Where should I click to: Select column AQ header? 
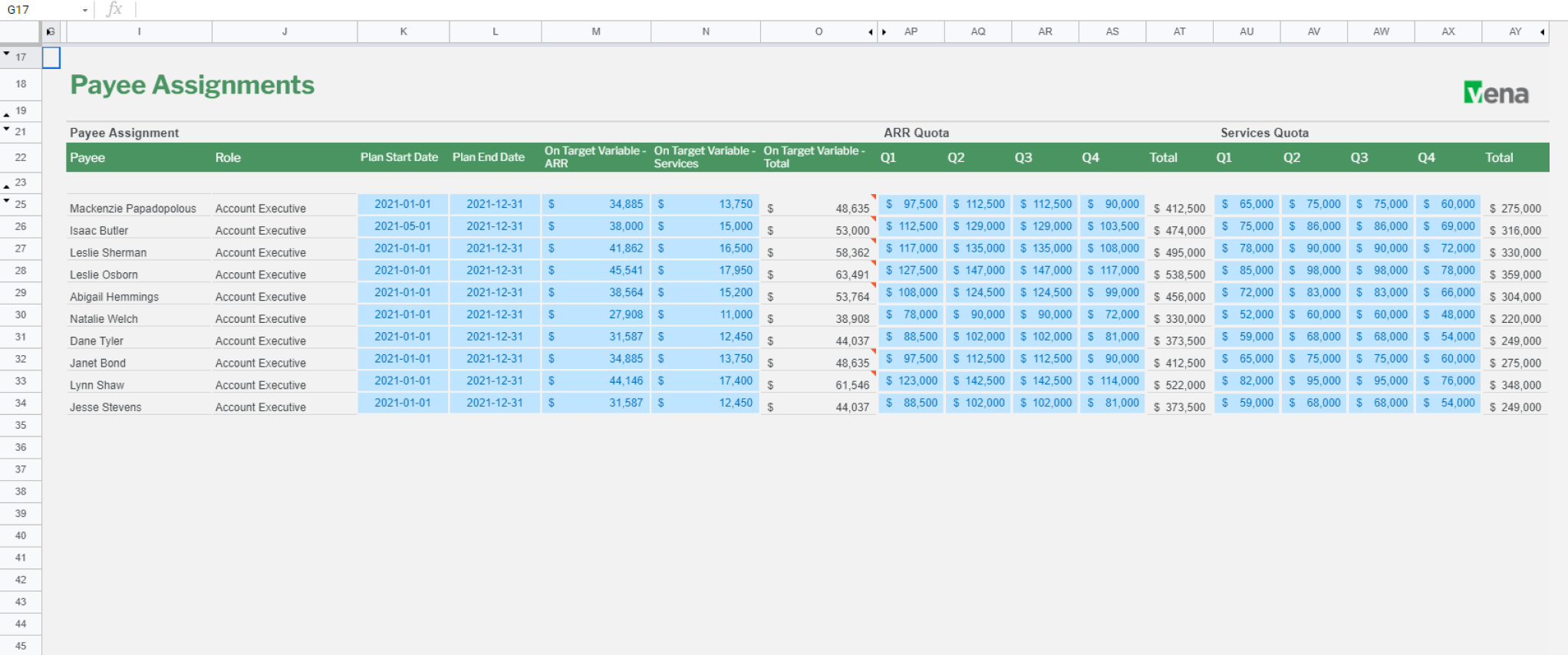point(978,31)
